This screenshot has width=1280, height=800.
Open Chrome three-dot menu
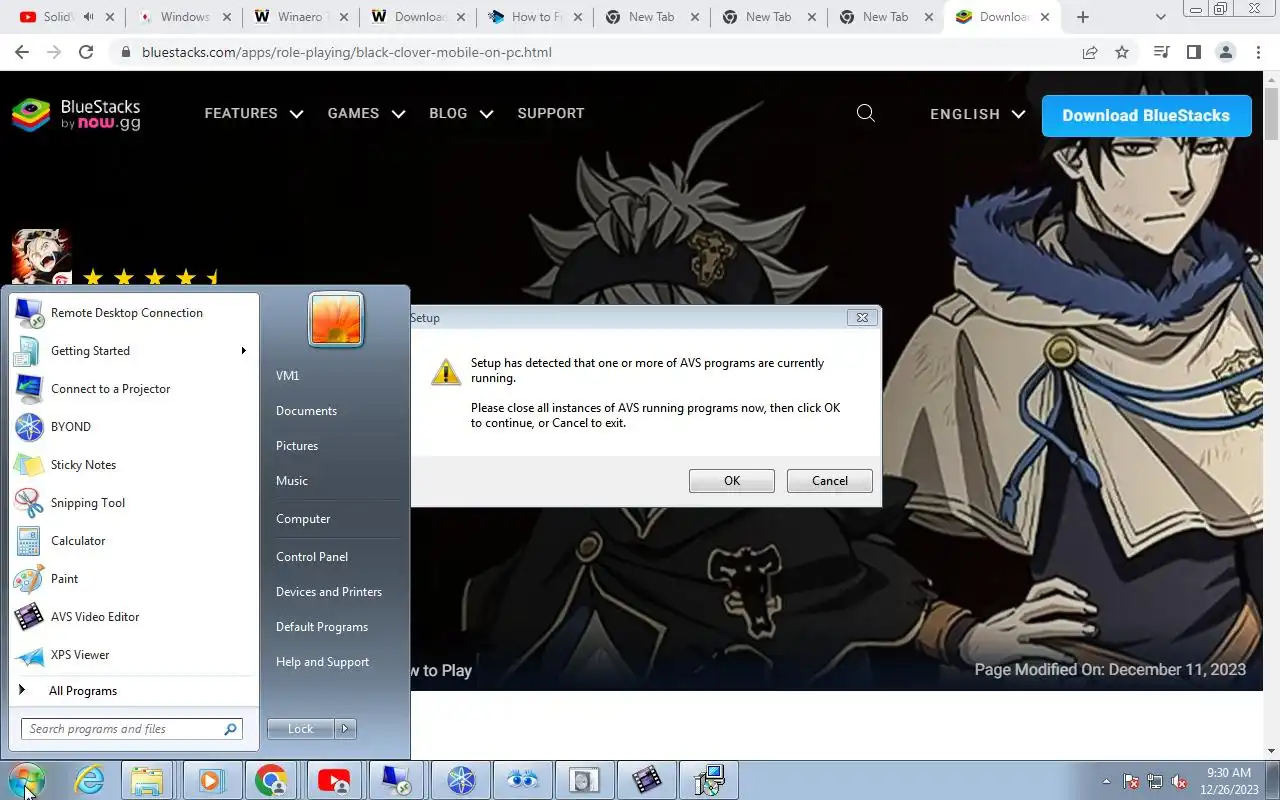click(1258, 52)
